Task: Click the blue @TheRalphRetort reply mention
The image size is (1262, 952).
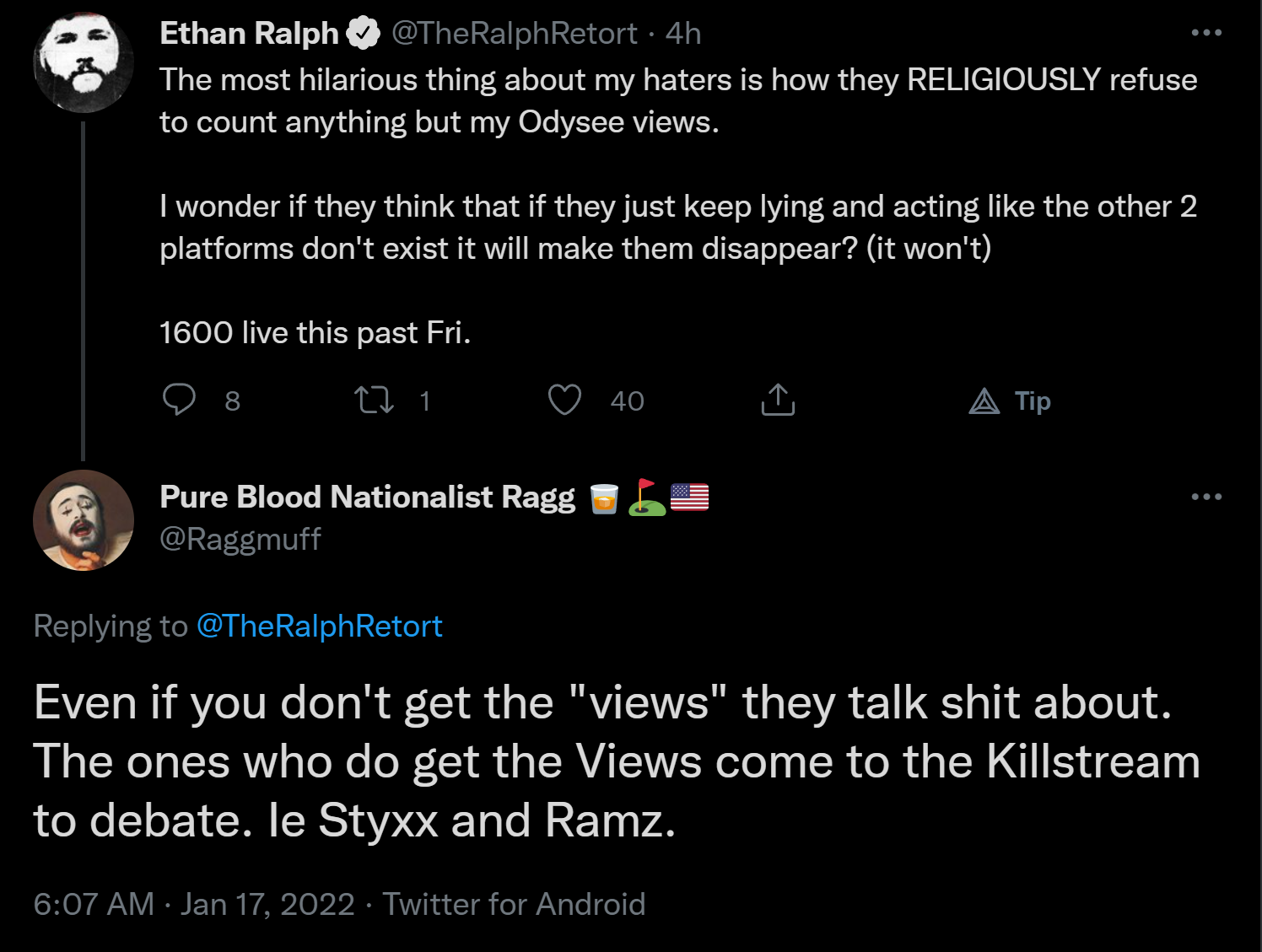Action: (320, 627)
